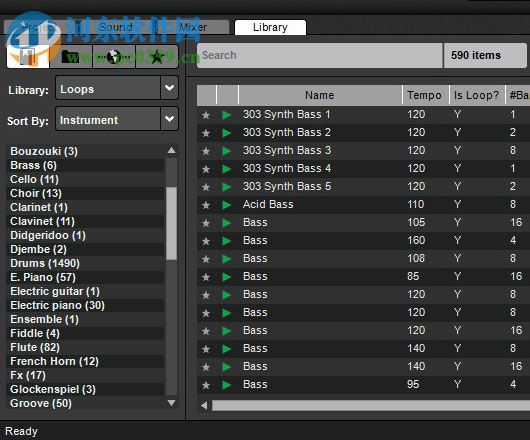
Task: Click the loop table horizontal scrollbar
Action: 371,406
